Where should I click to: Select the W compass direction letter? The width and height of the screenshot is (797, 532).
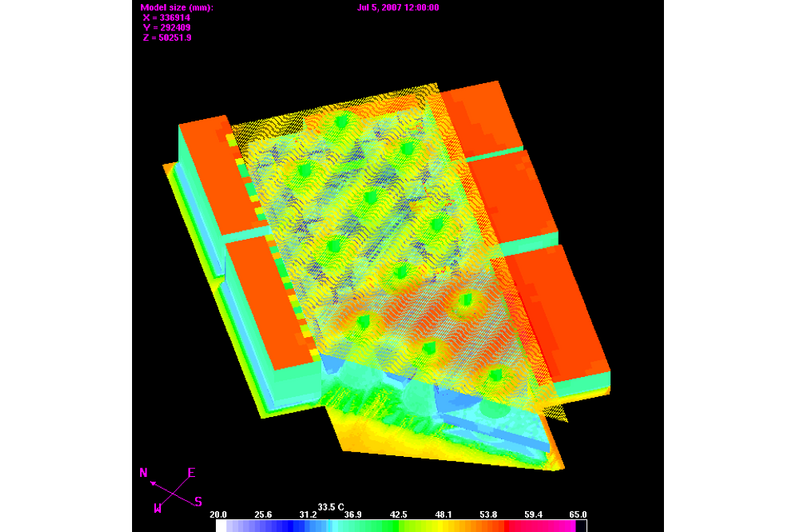[x=157, y=508]
